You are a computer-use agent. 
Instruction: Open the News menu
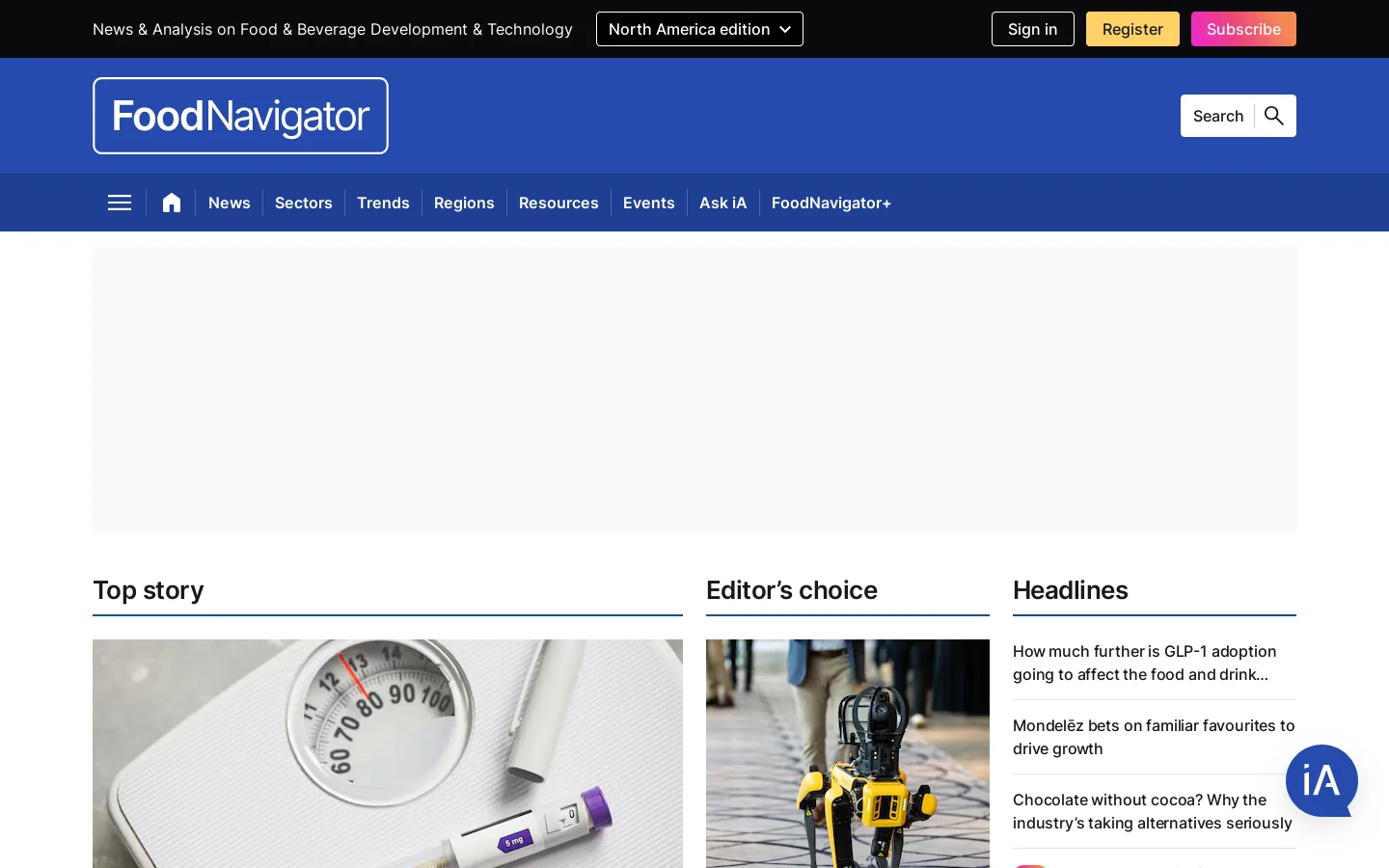[230, 203]
